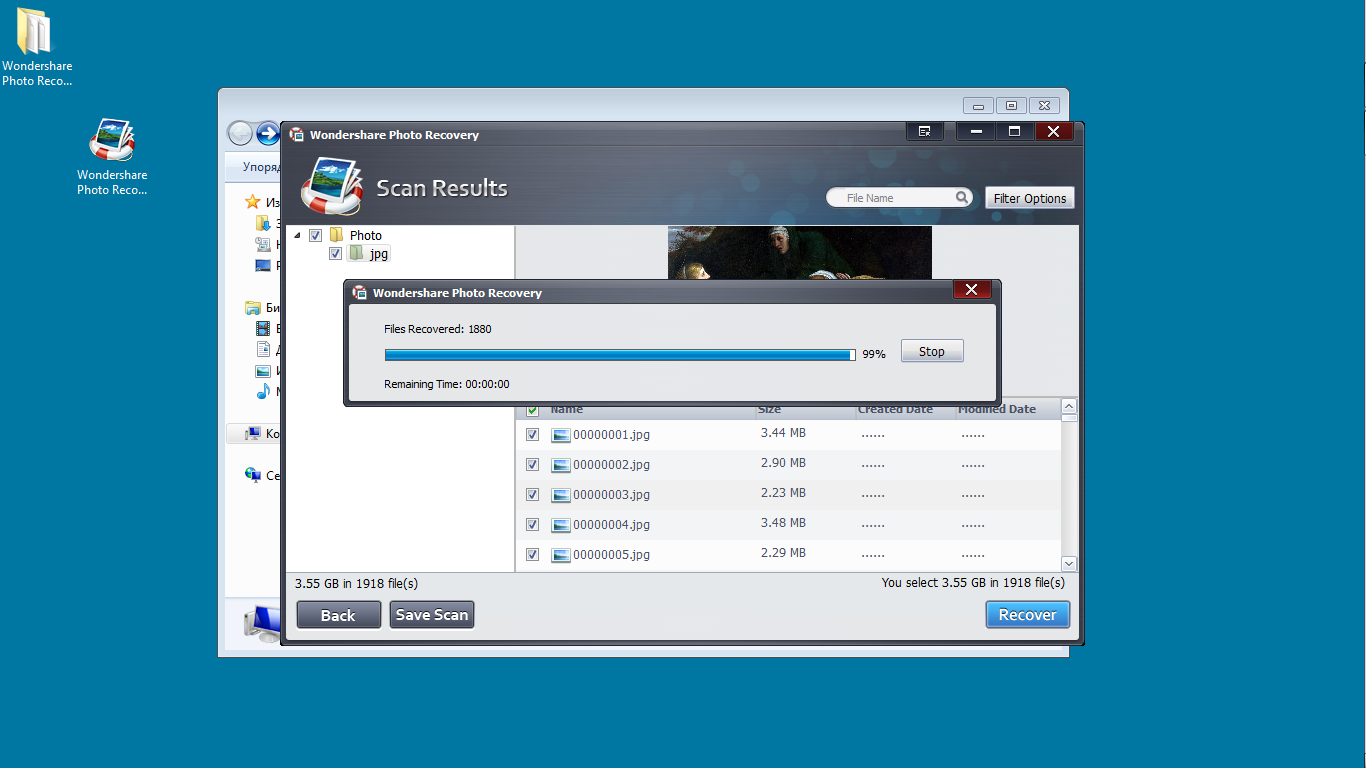Click the blue recovery progress bar
This screenshot has height=768, width=1366.
coord(620,354)
